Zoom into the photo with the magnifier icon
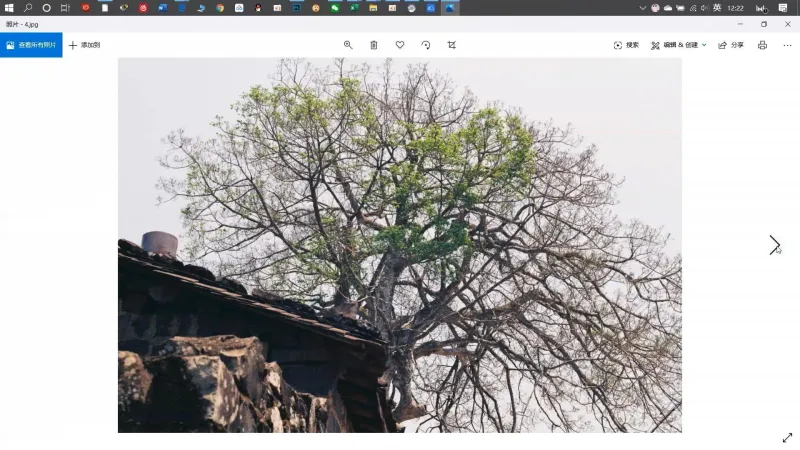The width and height of the screenshot is (800, 450). click(x=348, y=45)
